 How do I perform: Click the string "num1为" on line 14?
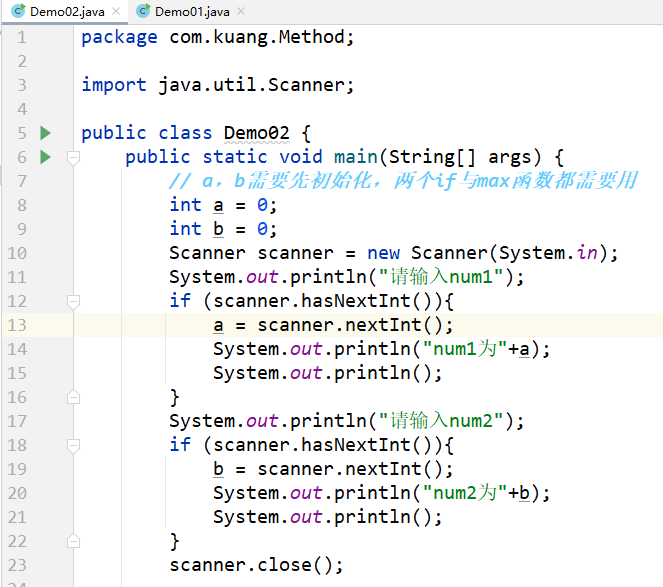click(465, 349)
